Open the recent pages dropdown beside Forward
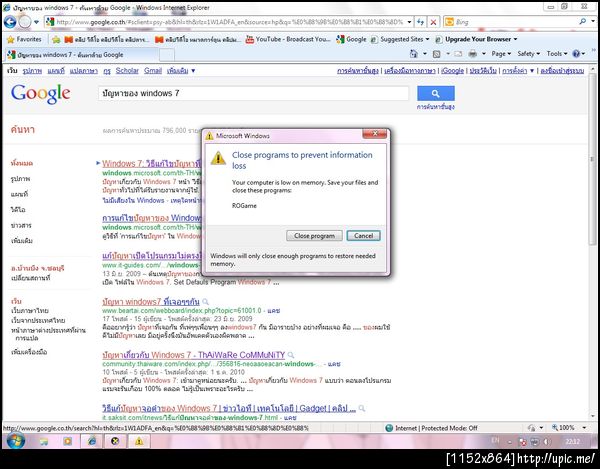The height and width of the screenshot is (469, 600). (x=36, y=22)
